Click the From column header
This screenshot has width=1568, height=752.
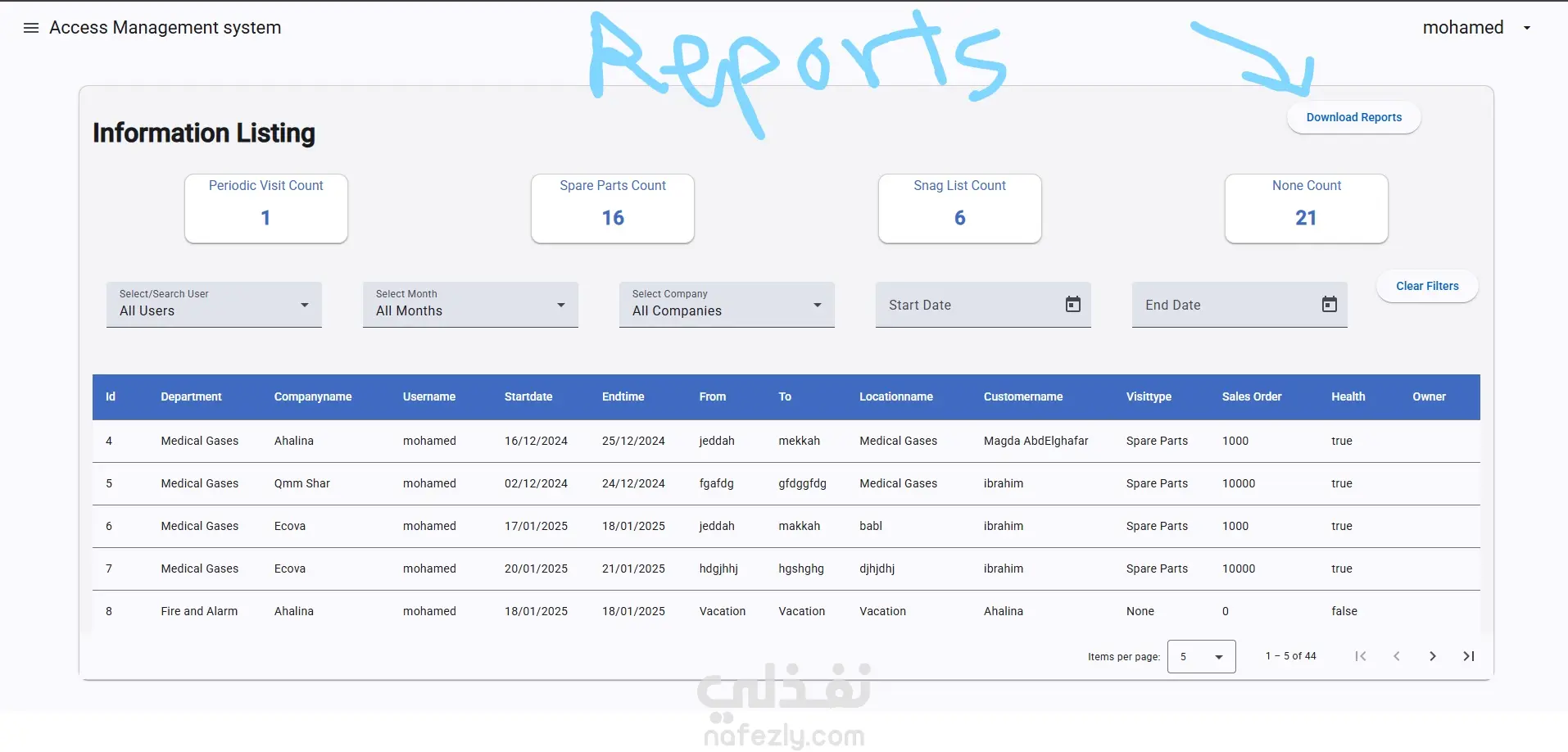pyautogui.click(x=713, y=396)
